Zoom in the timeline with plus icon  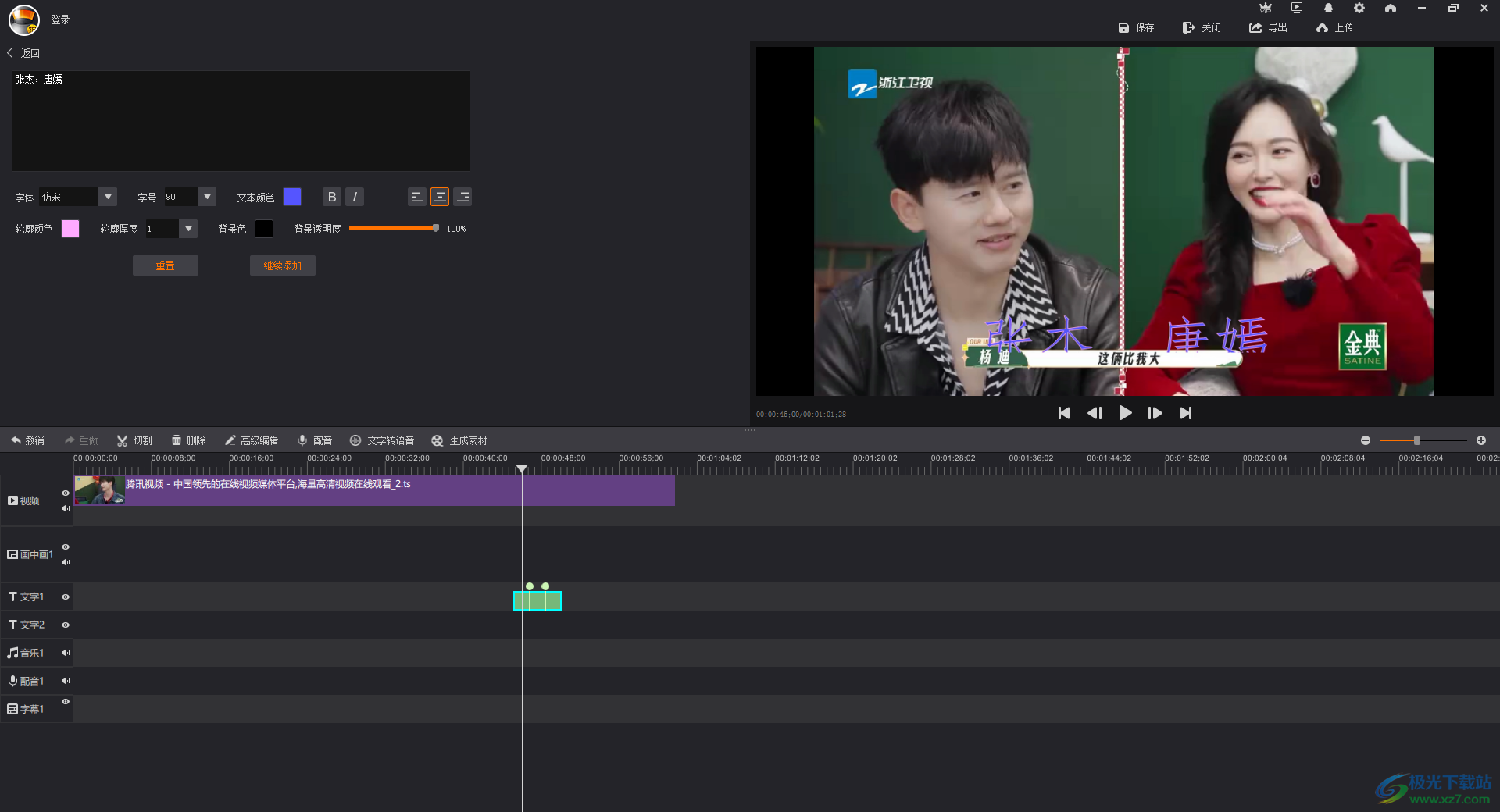[1481, 440]
